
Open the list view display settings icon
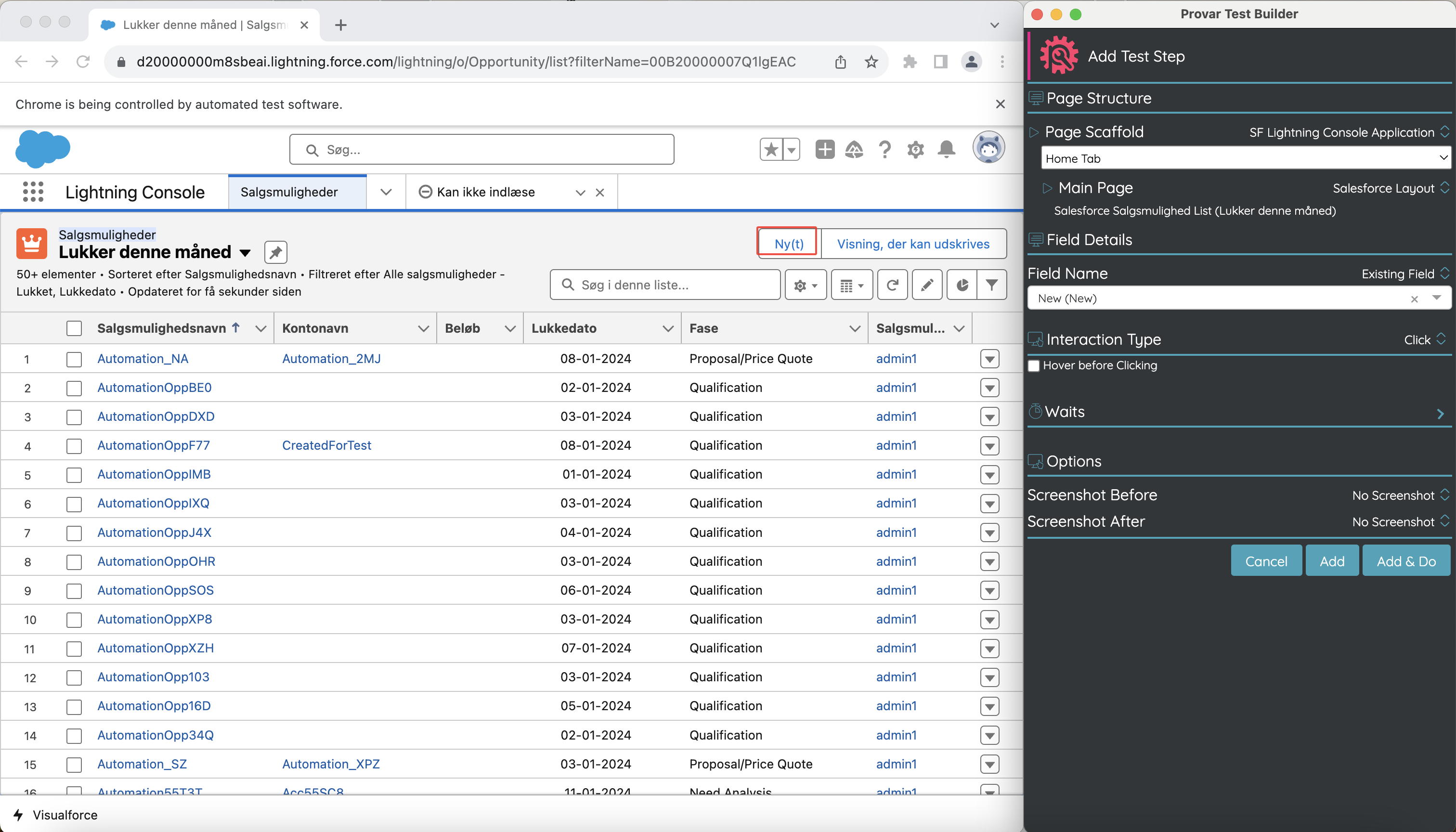(x=851, y=285)
